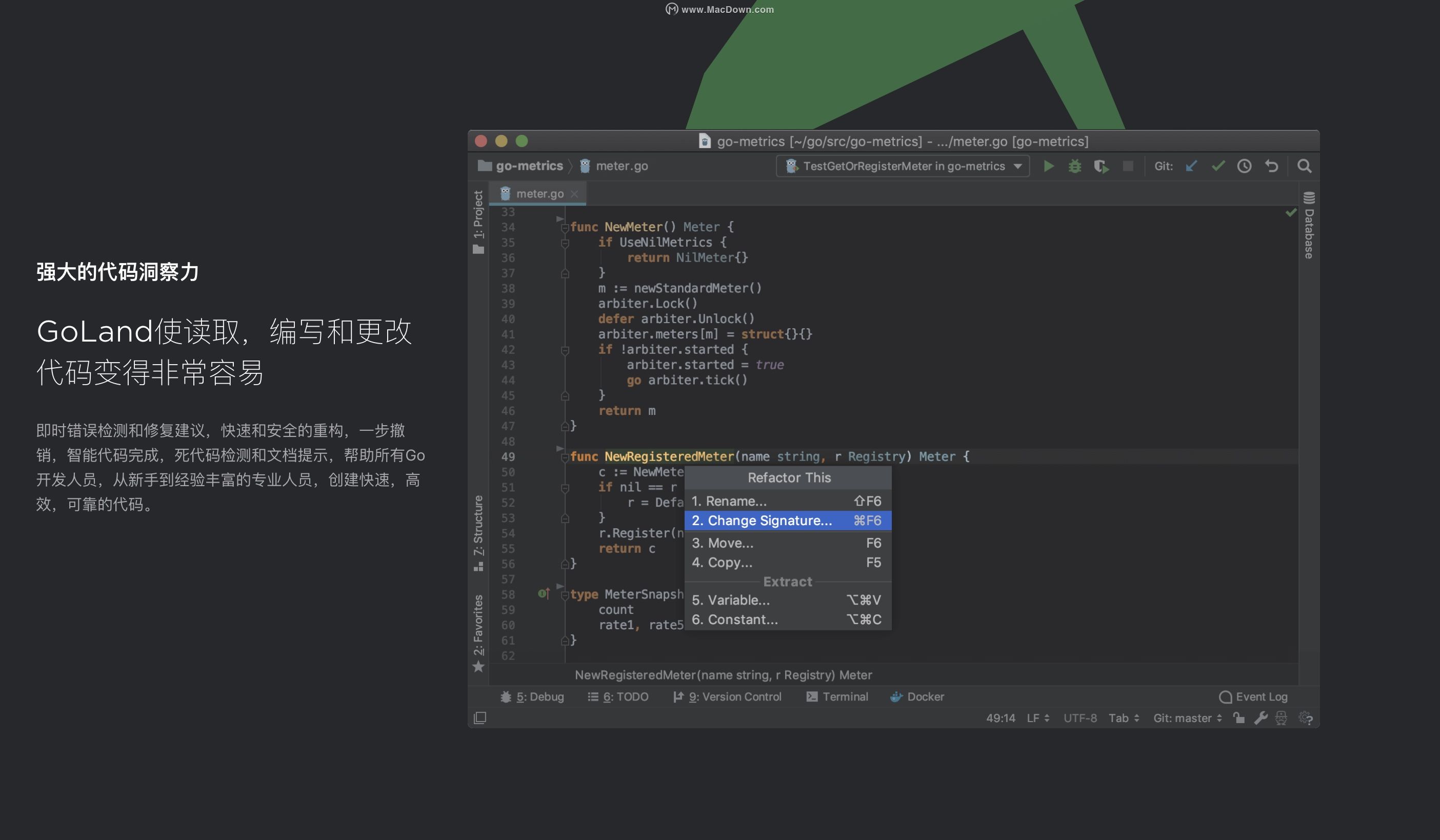Click the www.MacDown.com link at top

tap(727, 10)
